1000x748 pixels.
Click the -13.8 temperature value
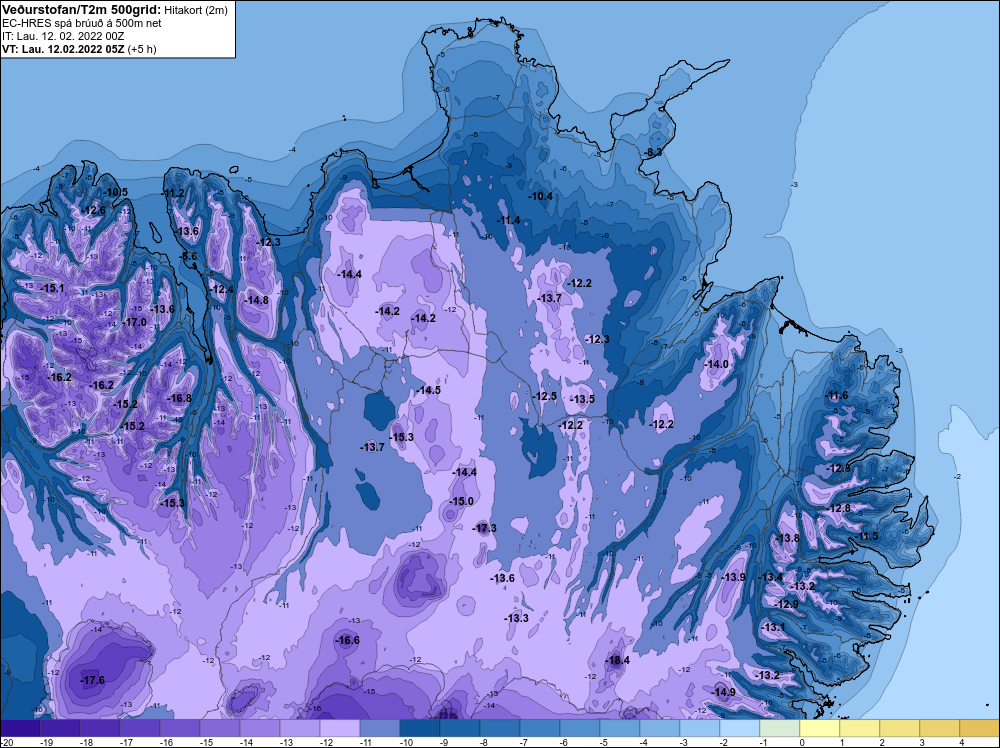pyautogui.click(x=788, y=538)
